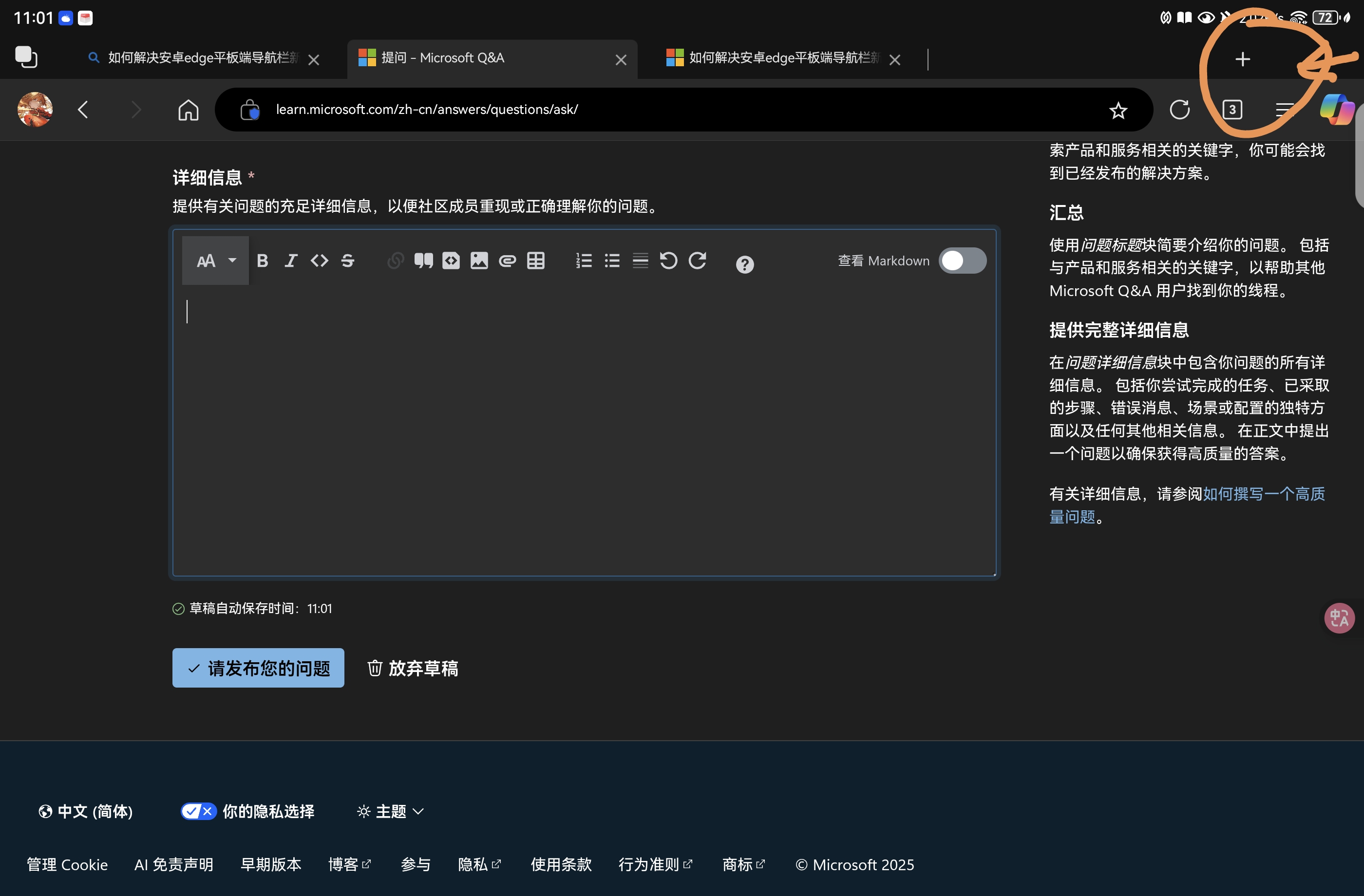Apply strikethrough formatting

point(347,261)
